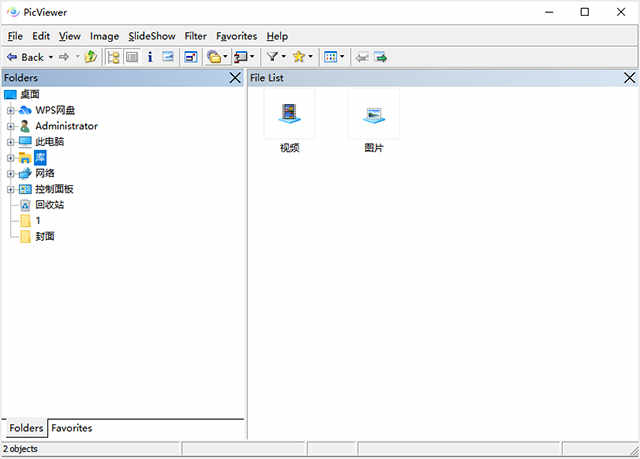
Task: Click the 回收站 recycle bin icon
Action: 25,205
